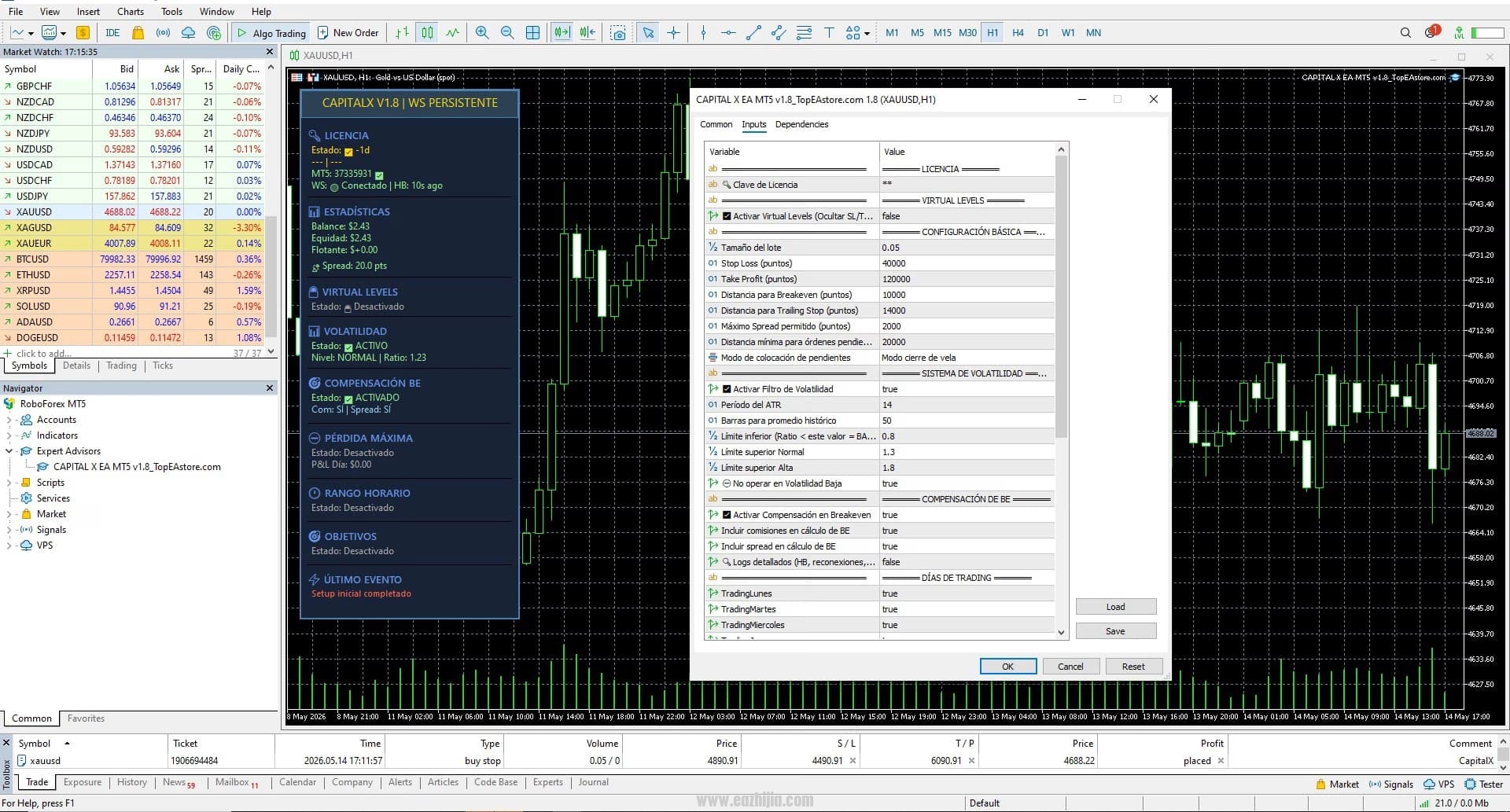
Task: Click the dollar-sign Market Watch toolbar icon
Action: pos(83,33)
